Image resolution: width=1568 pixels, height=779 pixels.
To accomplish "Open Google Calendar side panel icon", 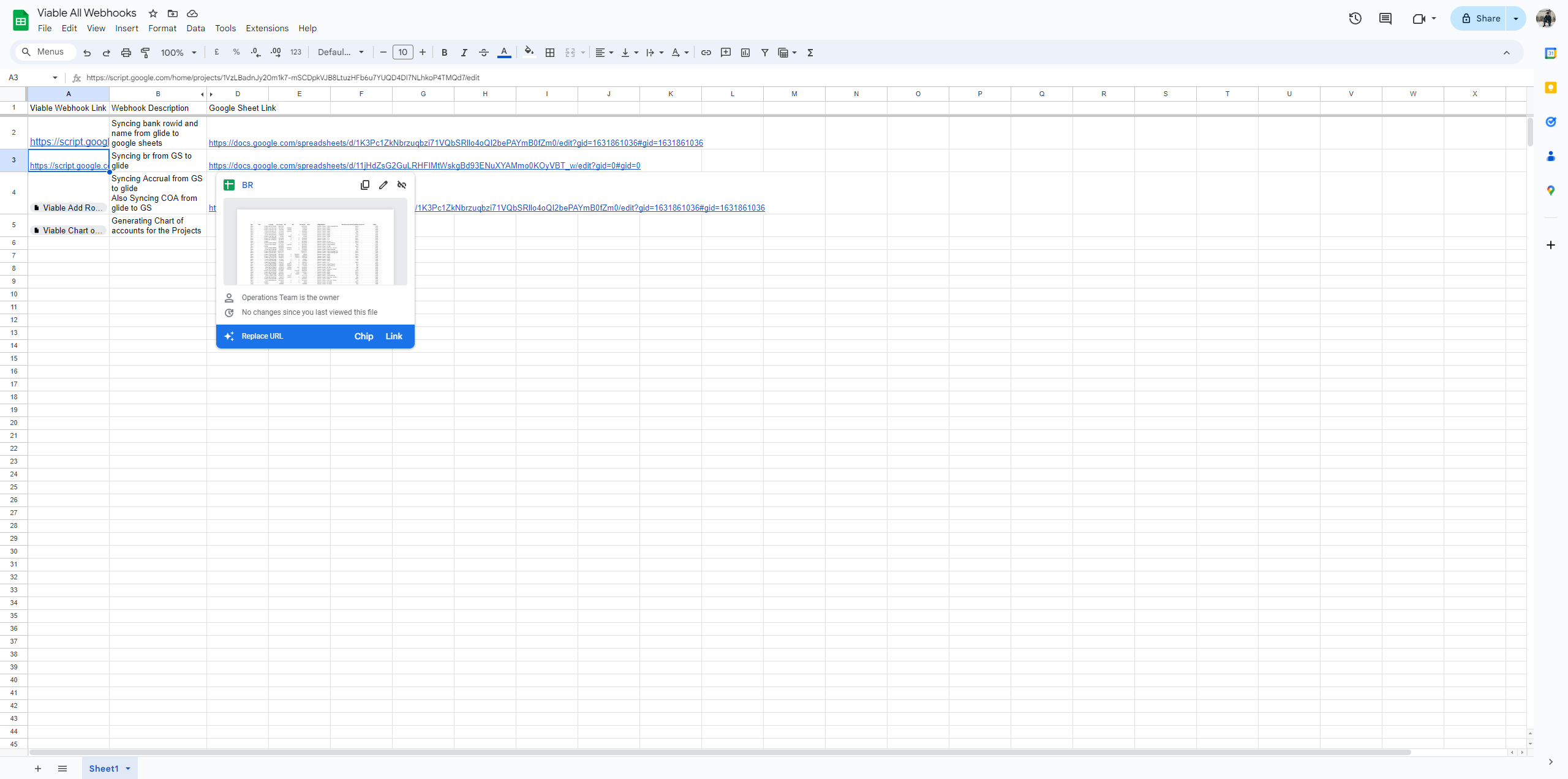I will (x=1551, y=53).
